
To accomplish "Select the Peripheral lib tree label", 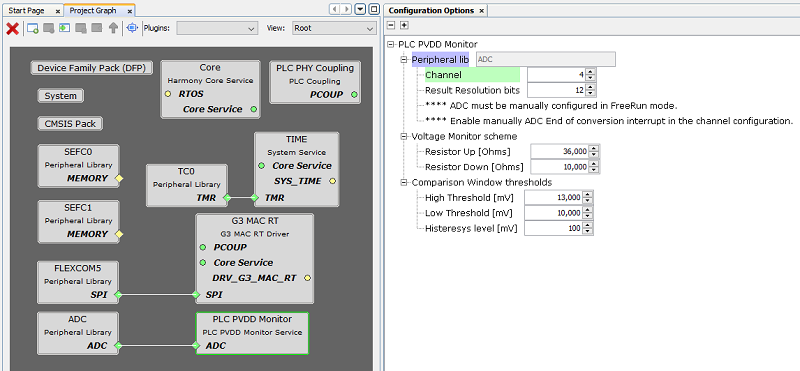I will click(x=440, y=60).
